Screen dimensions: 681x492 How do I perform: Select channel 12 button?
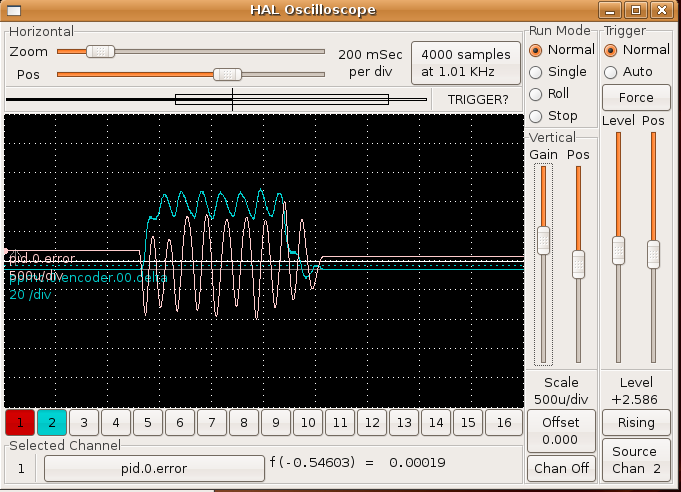click(x=372, y=423)
